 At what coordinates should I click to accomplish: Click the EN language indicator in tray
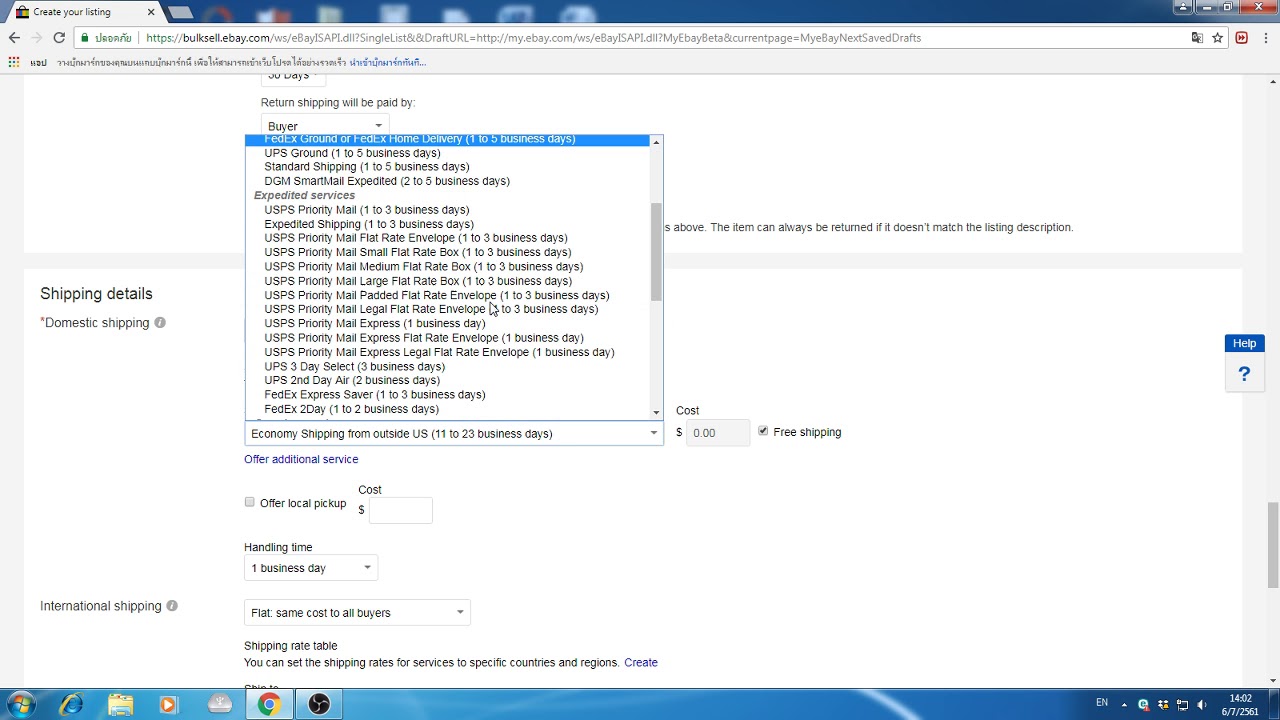(x=1102, y=703)
